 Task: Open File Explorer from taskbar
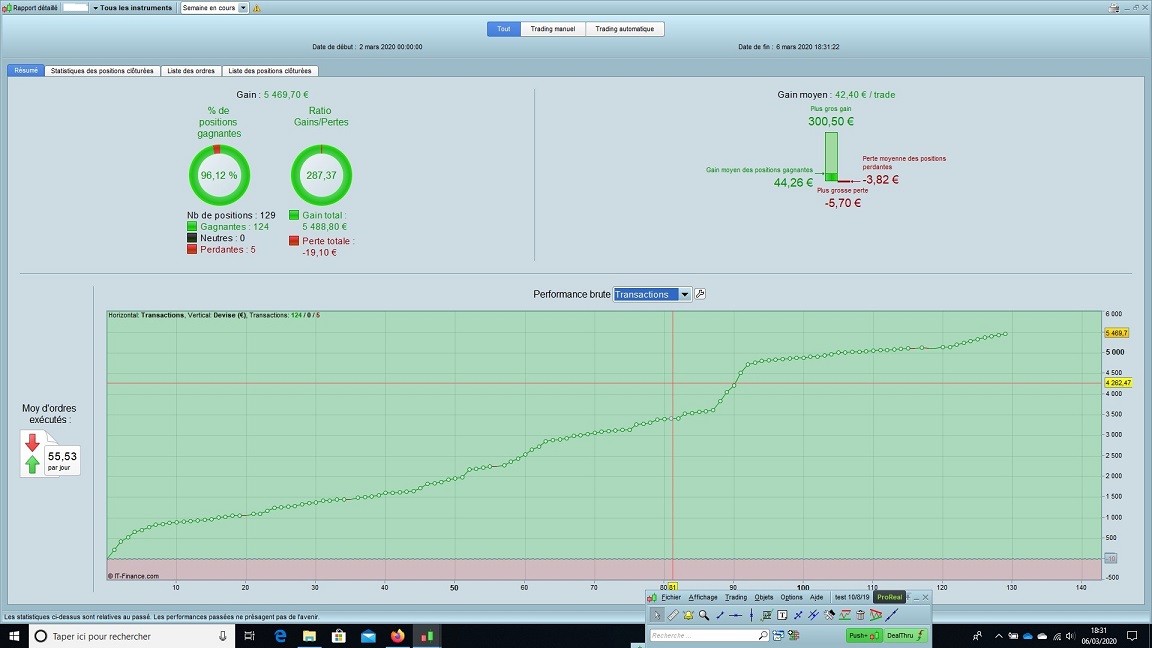coord(309,636)
